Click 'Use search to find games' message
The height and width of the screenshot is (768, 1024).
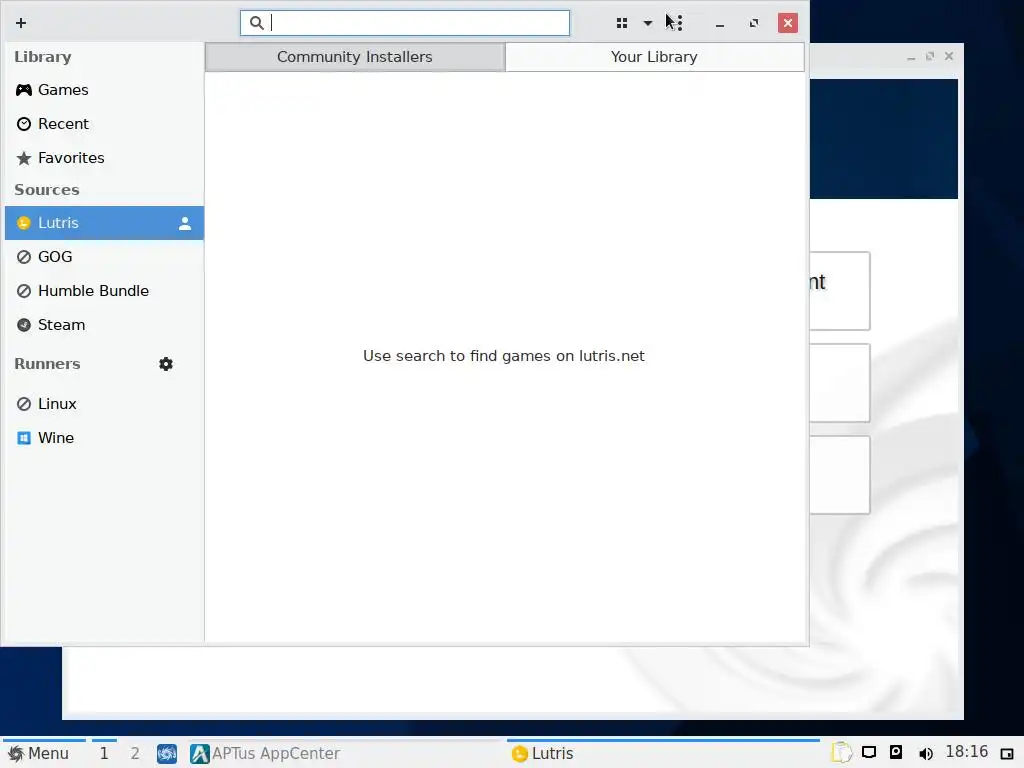[504, 356]
